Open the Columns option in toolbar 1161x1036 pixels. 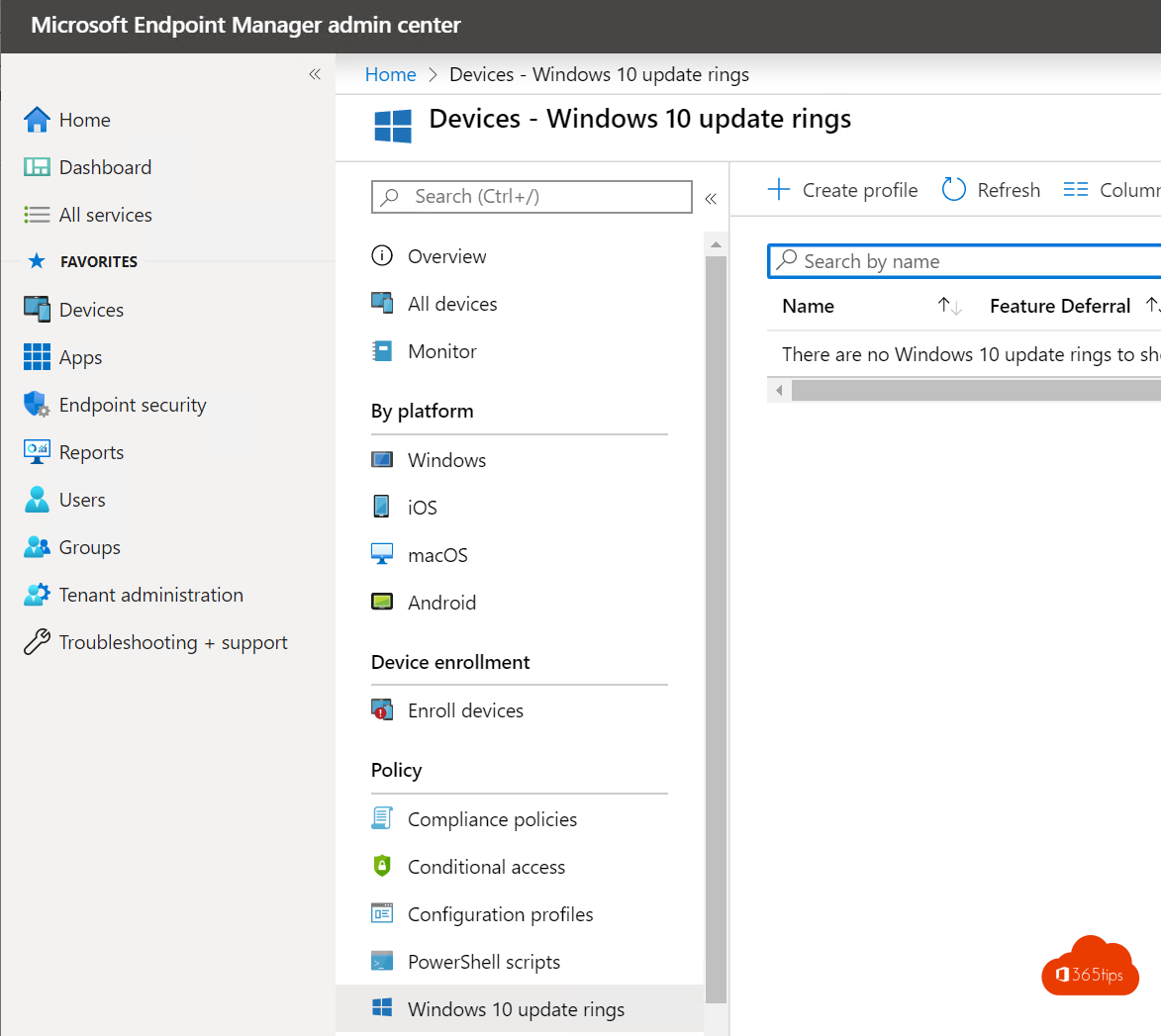pos(1113,190)
